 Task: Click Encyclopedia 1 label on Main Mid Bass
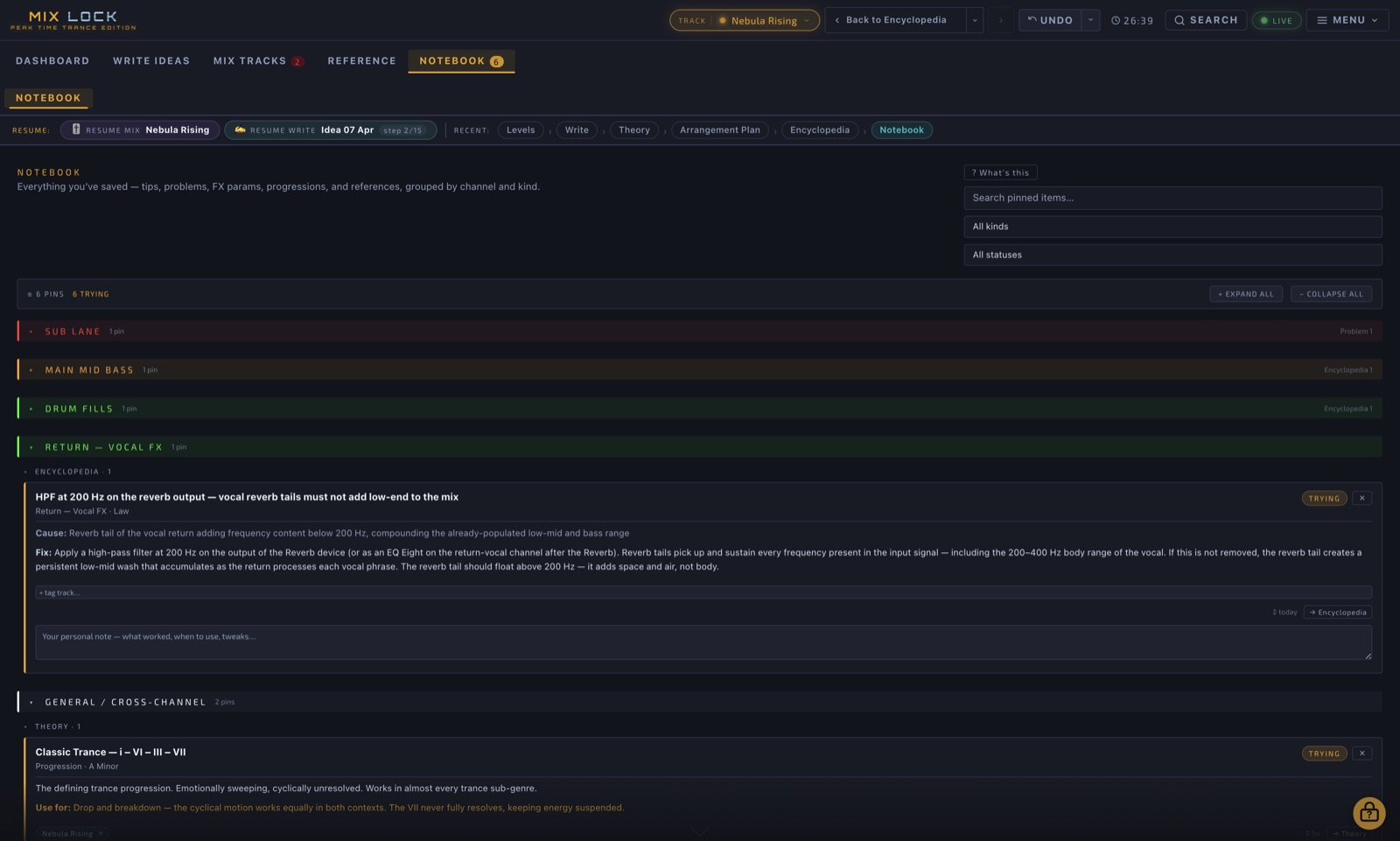(1347, 369)
